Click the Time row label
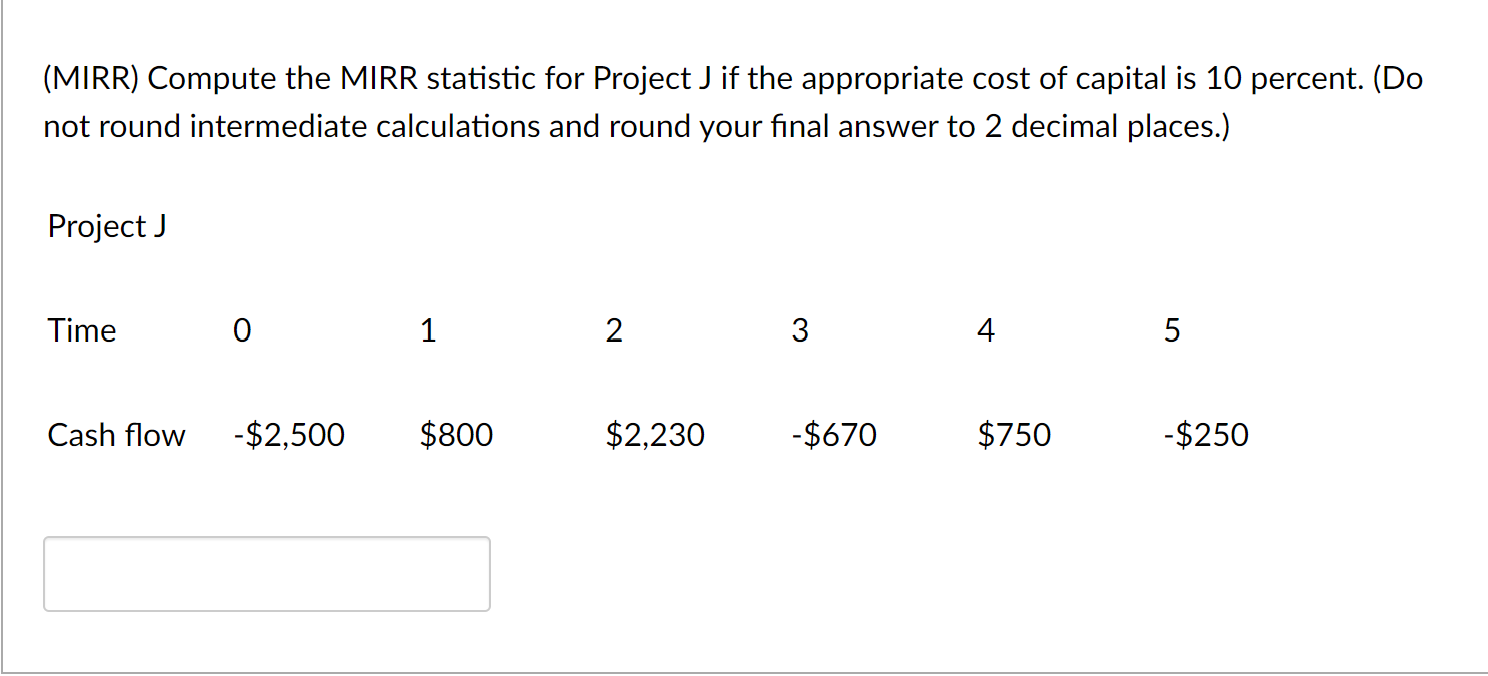The height and width of the screenshot is (676, 1488). click(82, 331)
